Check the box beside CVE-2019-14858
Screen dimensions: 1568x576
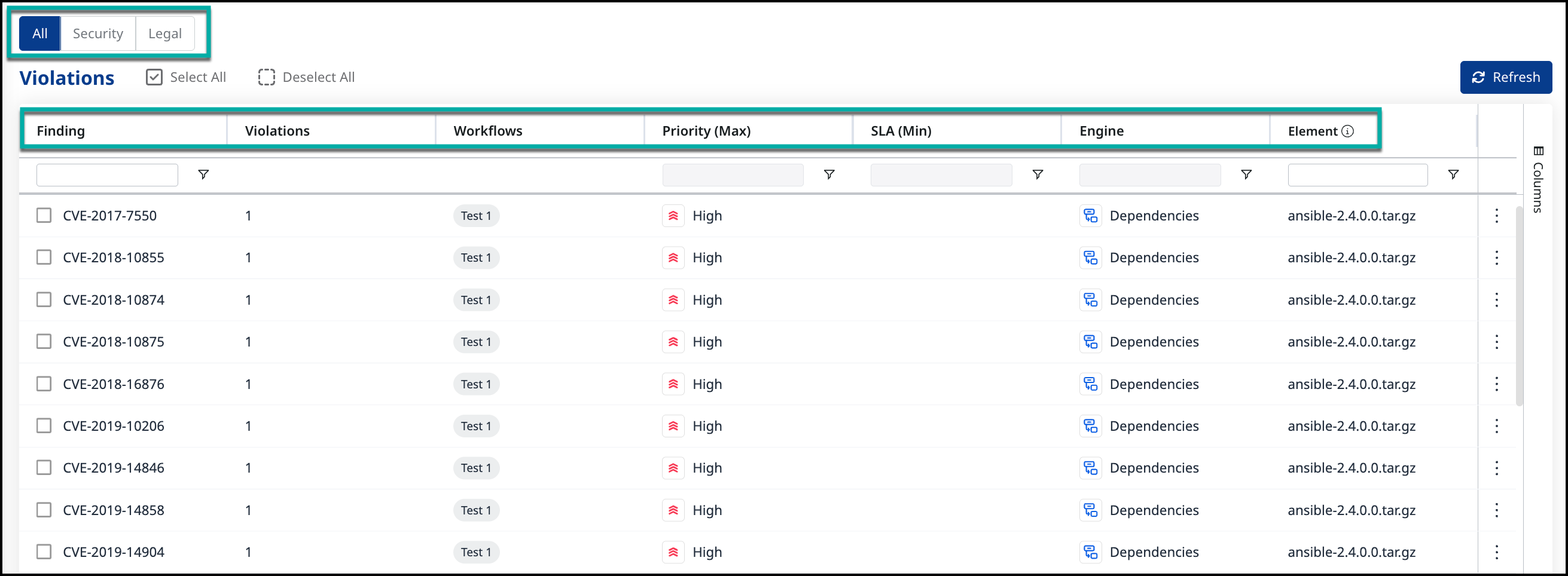click(x=44, y=510)
